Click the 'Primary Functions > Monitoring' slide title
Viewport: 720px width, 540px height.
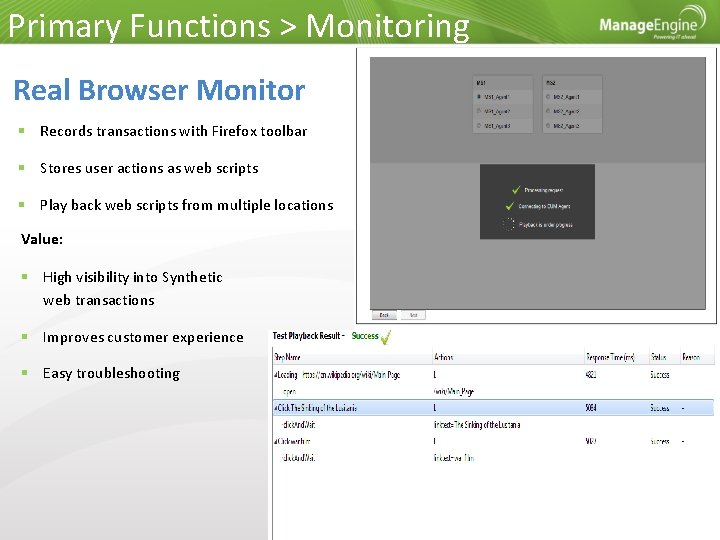point(239,26)
